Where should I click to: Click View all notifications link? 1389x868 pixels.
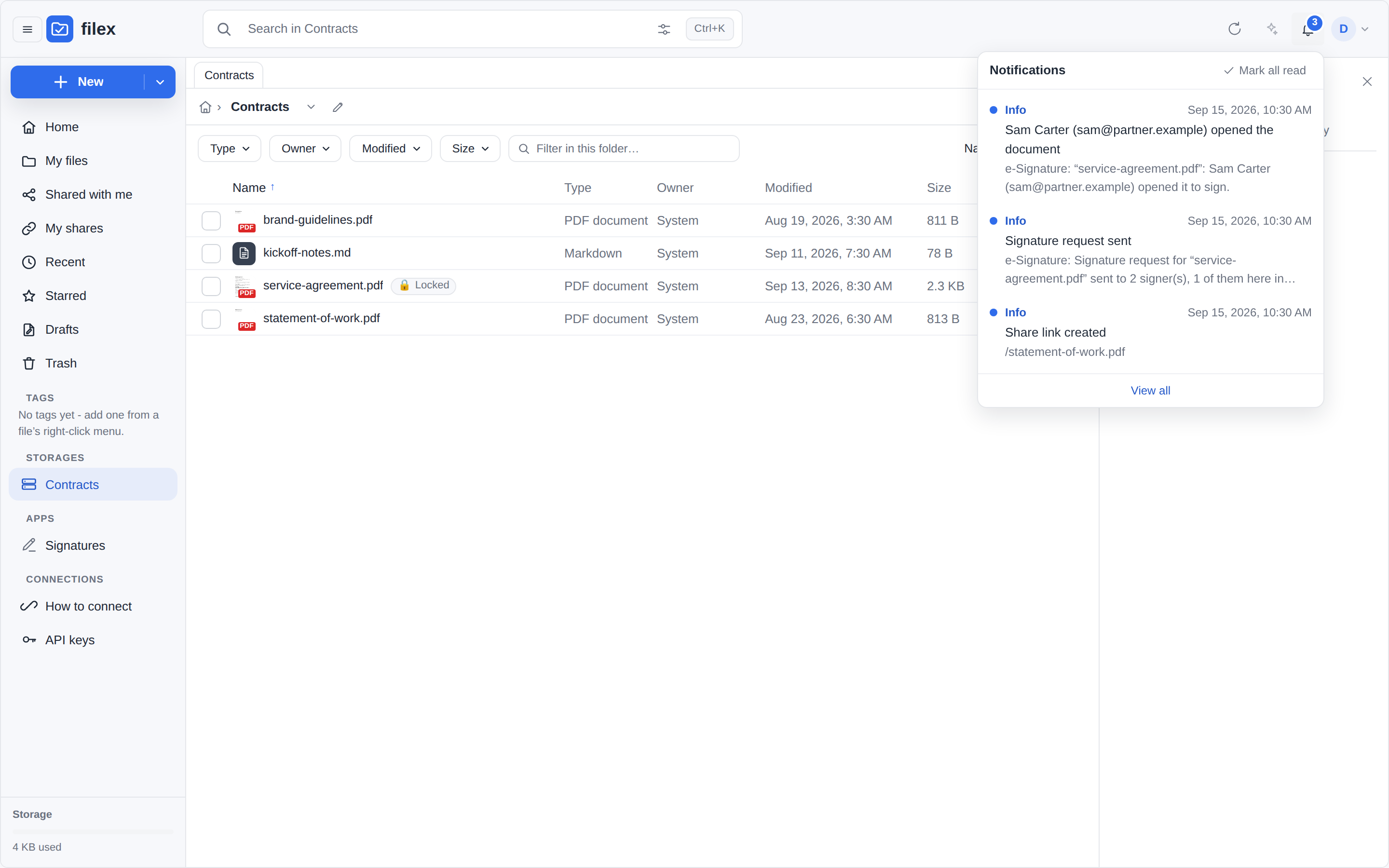(x=1150, y=391)
